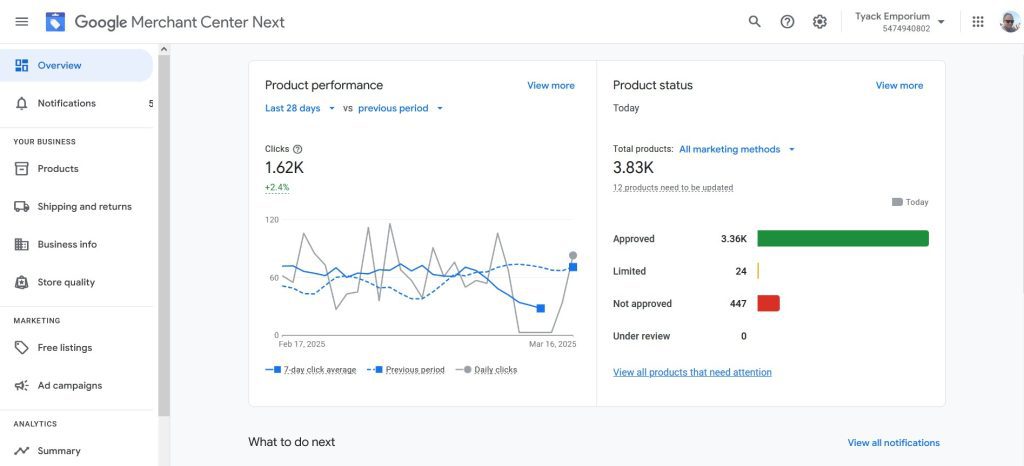Toggle the Daily clicks legend series
Image resolution: width=1024 pixels, height=466 pixels.
coord(487,370)
